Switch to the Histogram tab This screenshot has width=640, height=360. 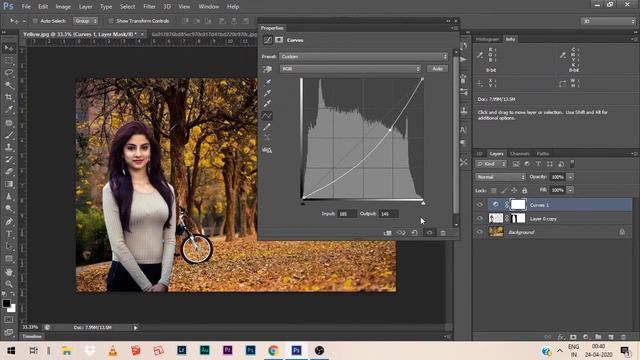click(488, 39)
